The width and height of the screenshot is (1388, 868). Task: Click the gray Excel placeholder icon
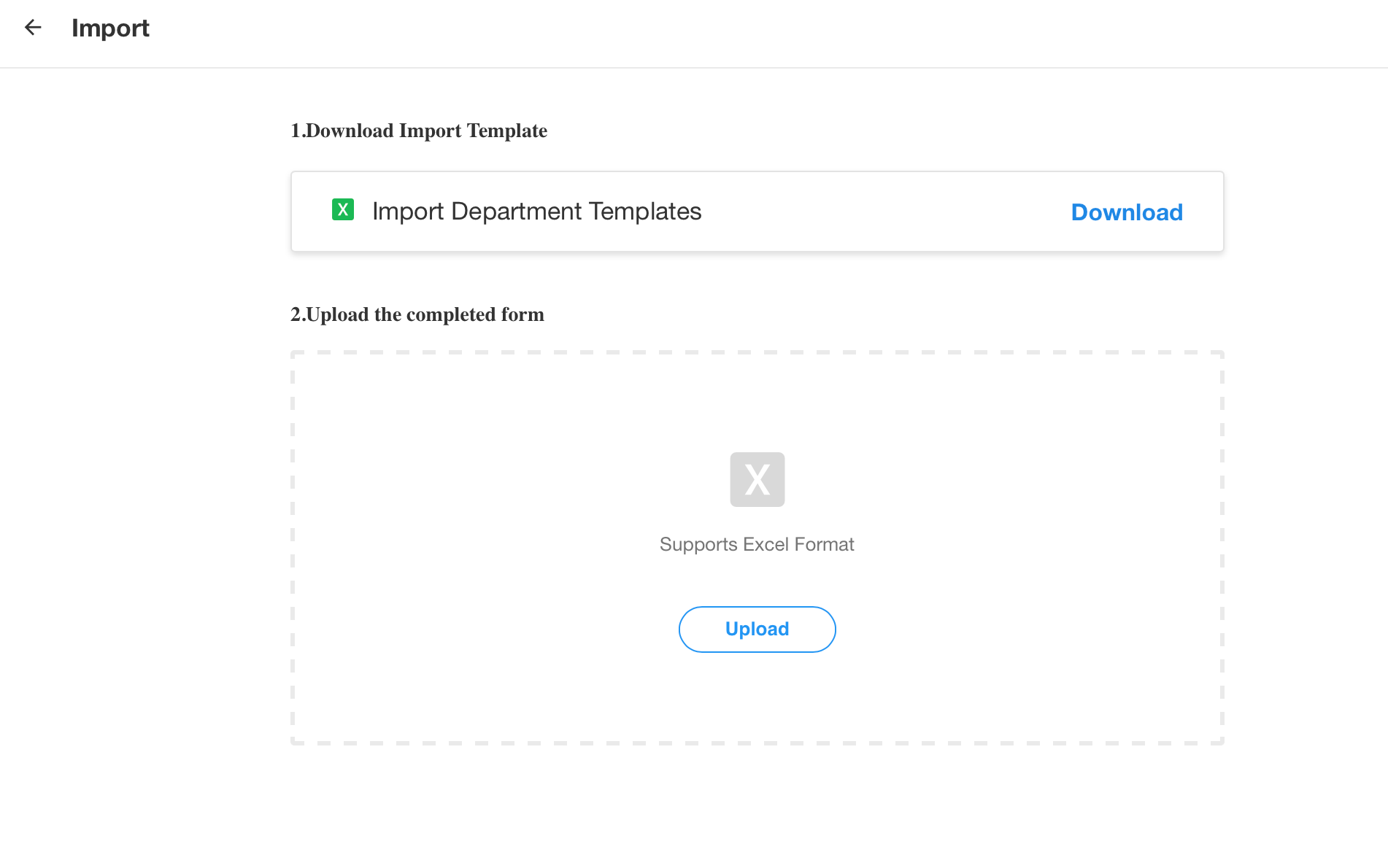tap(757, 479)
